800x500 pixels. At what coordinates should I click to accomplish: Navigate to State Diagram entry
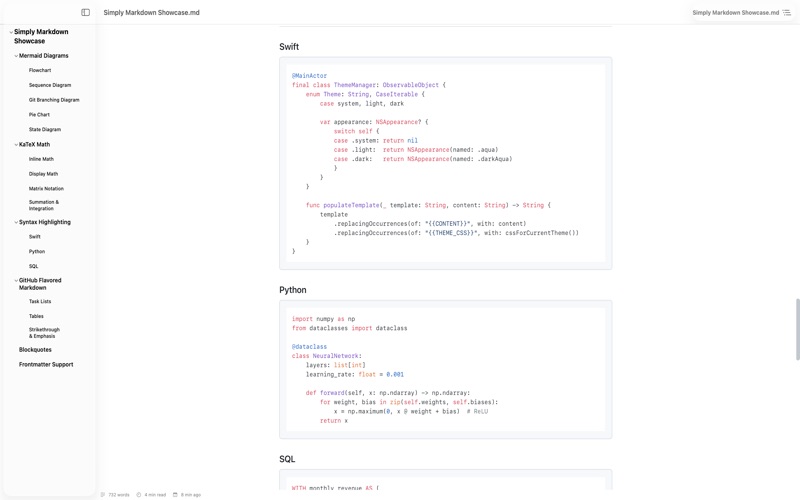pos(45,130)
